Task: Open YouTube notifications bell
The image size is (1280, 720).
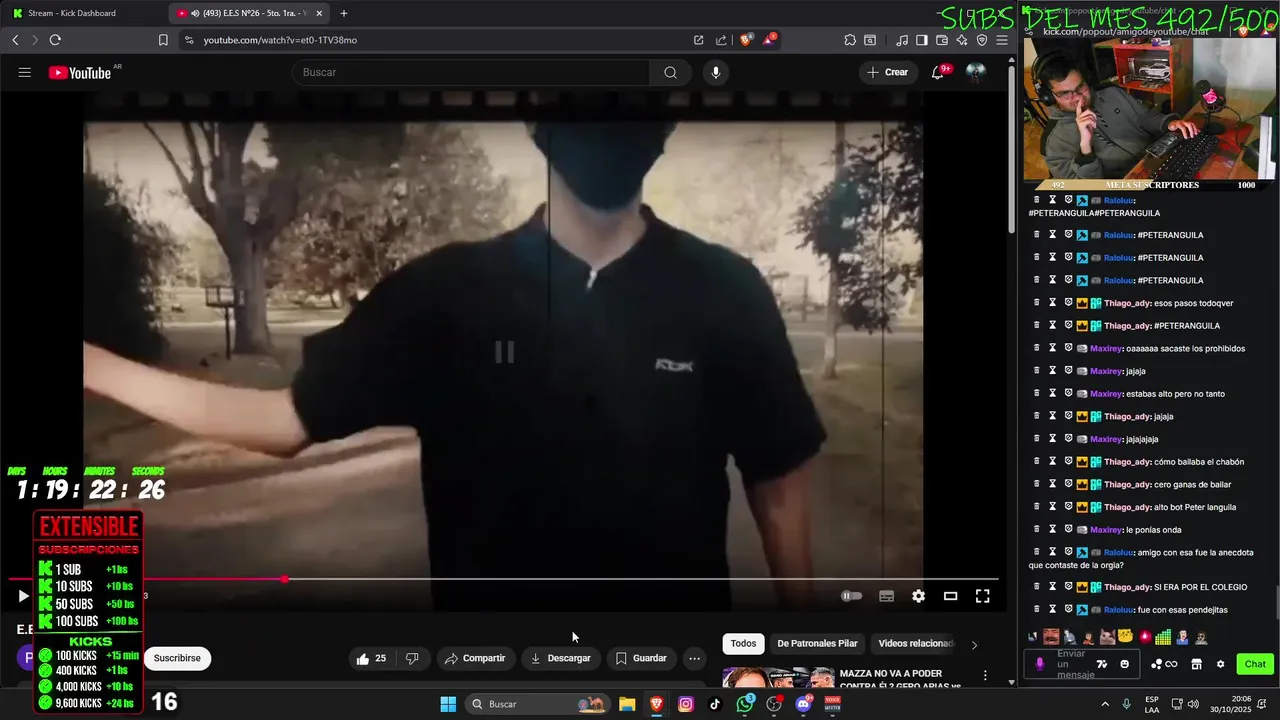Action: [x=938, y=72]
